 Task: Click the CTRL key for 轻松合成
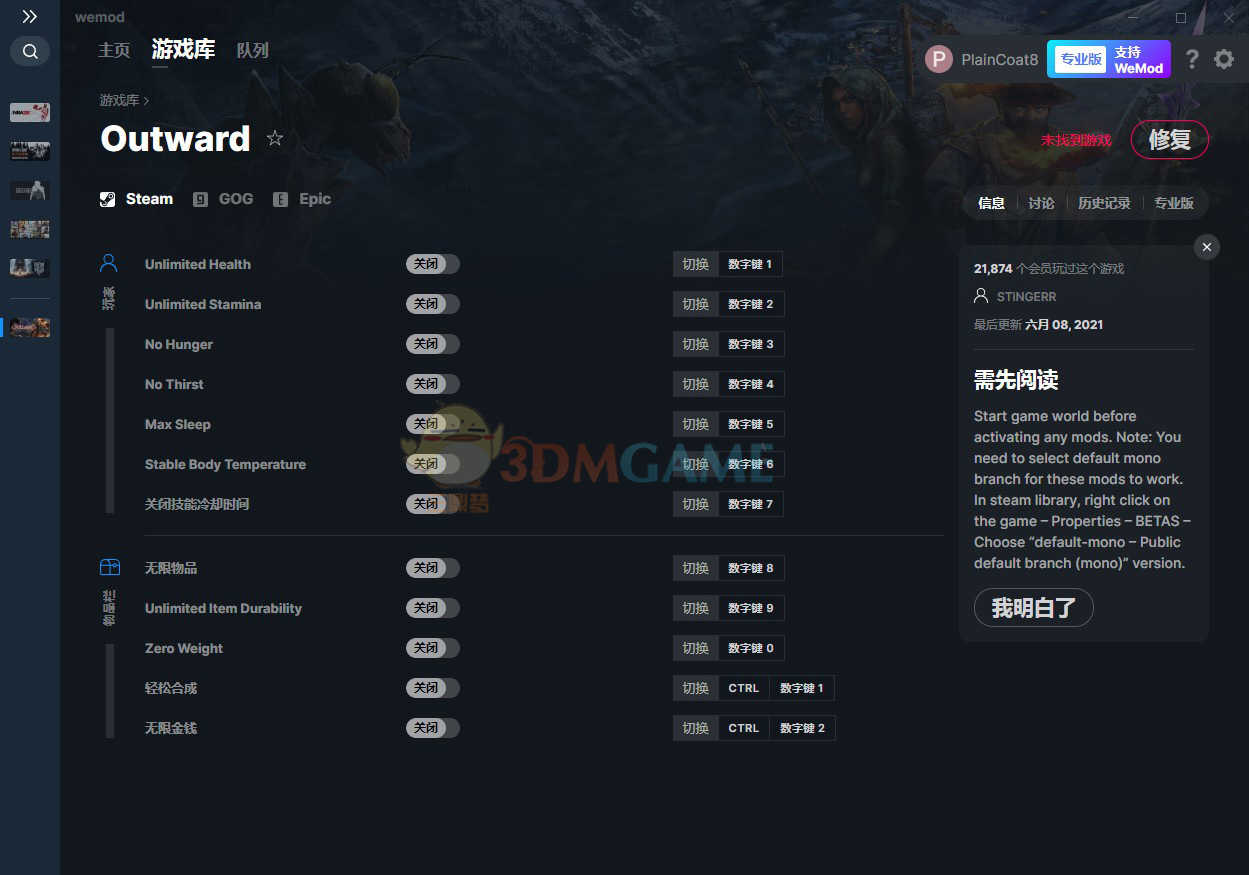click(744, 688)
